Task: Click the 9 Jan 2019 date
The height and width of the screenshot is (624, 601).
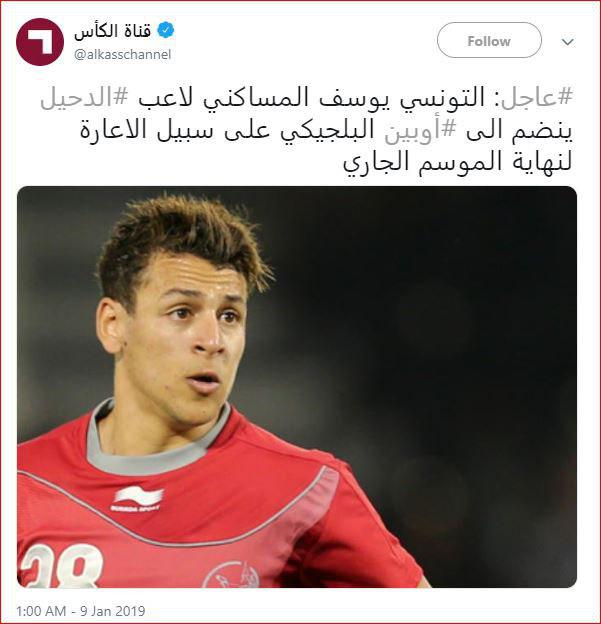Action: coord(113,611)
